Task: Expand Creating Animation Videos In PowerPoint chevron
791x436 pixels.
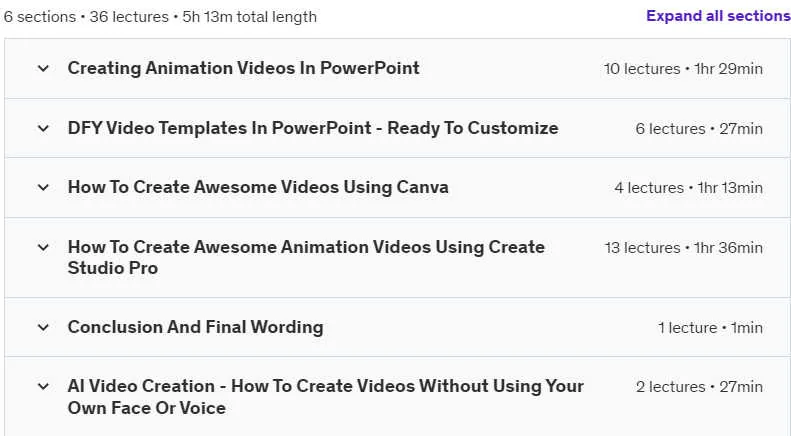Action: click(43, 68)
